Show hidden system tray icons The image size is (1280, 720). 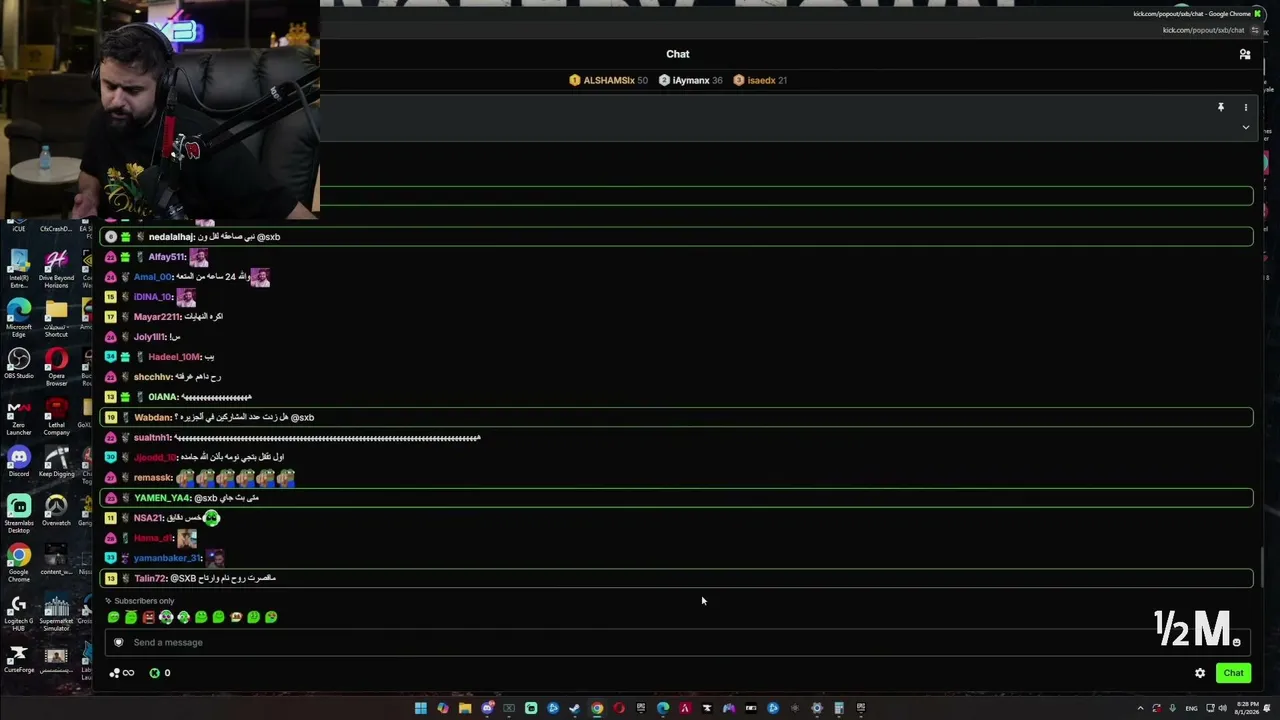pos(1140,708)
